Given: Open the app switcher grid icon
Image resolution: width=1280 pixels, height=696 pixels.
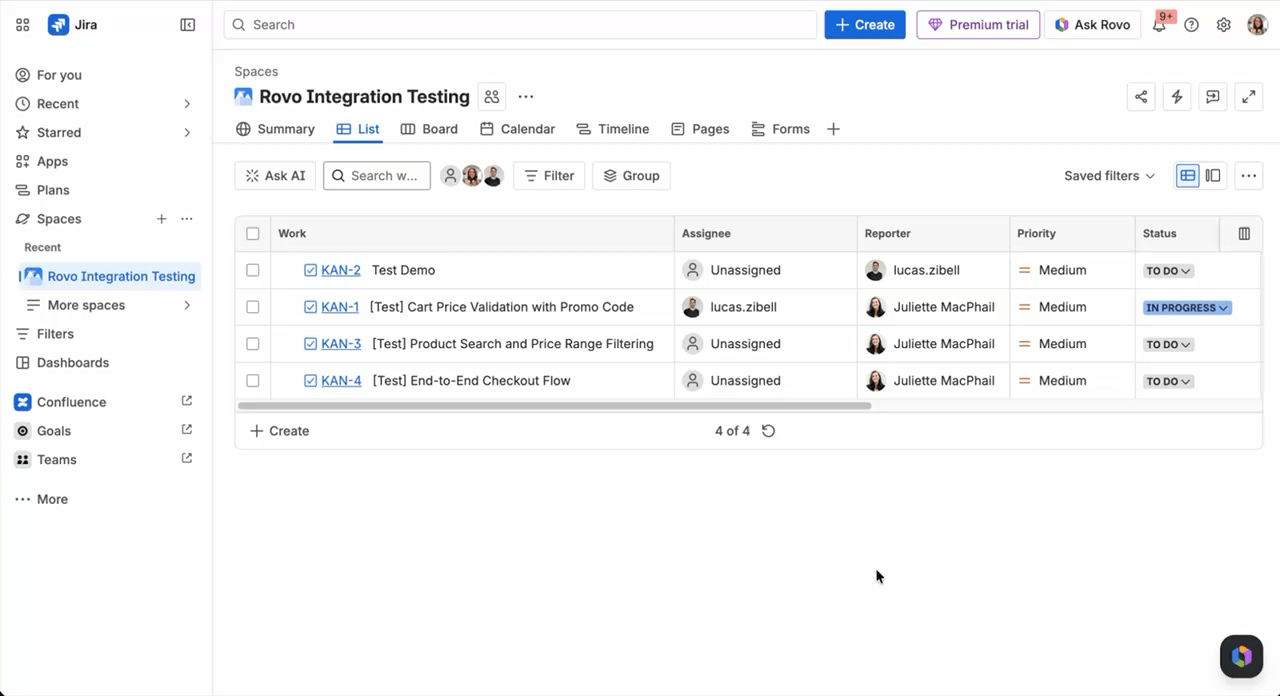Looking at the screenshot, I should click(x=23, y=25).
